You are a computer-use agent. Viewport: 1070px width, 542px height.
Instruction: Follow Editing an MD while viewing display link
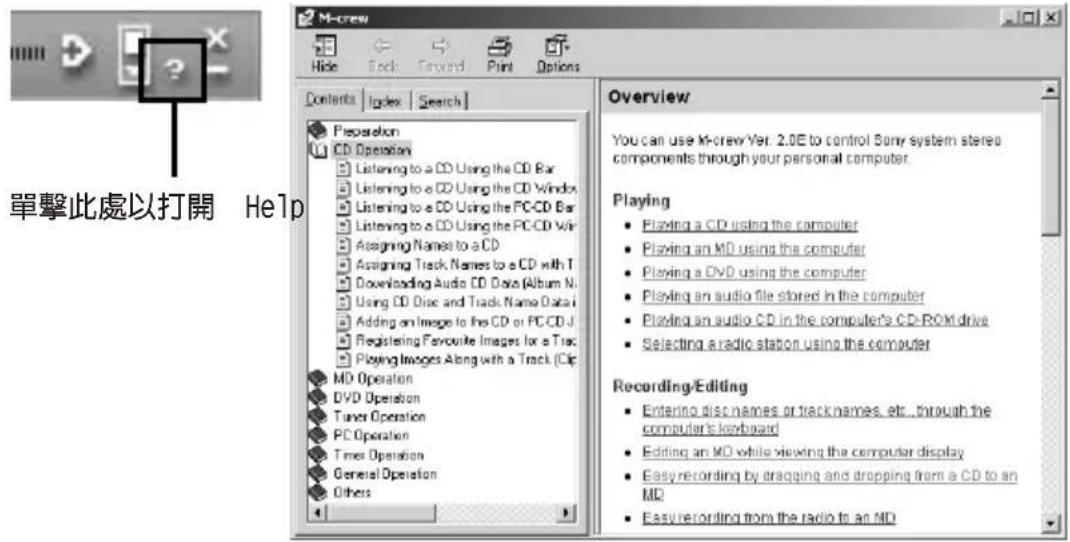tap(802, 452)
